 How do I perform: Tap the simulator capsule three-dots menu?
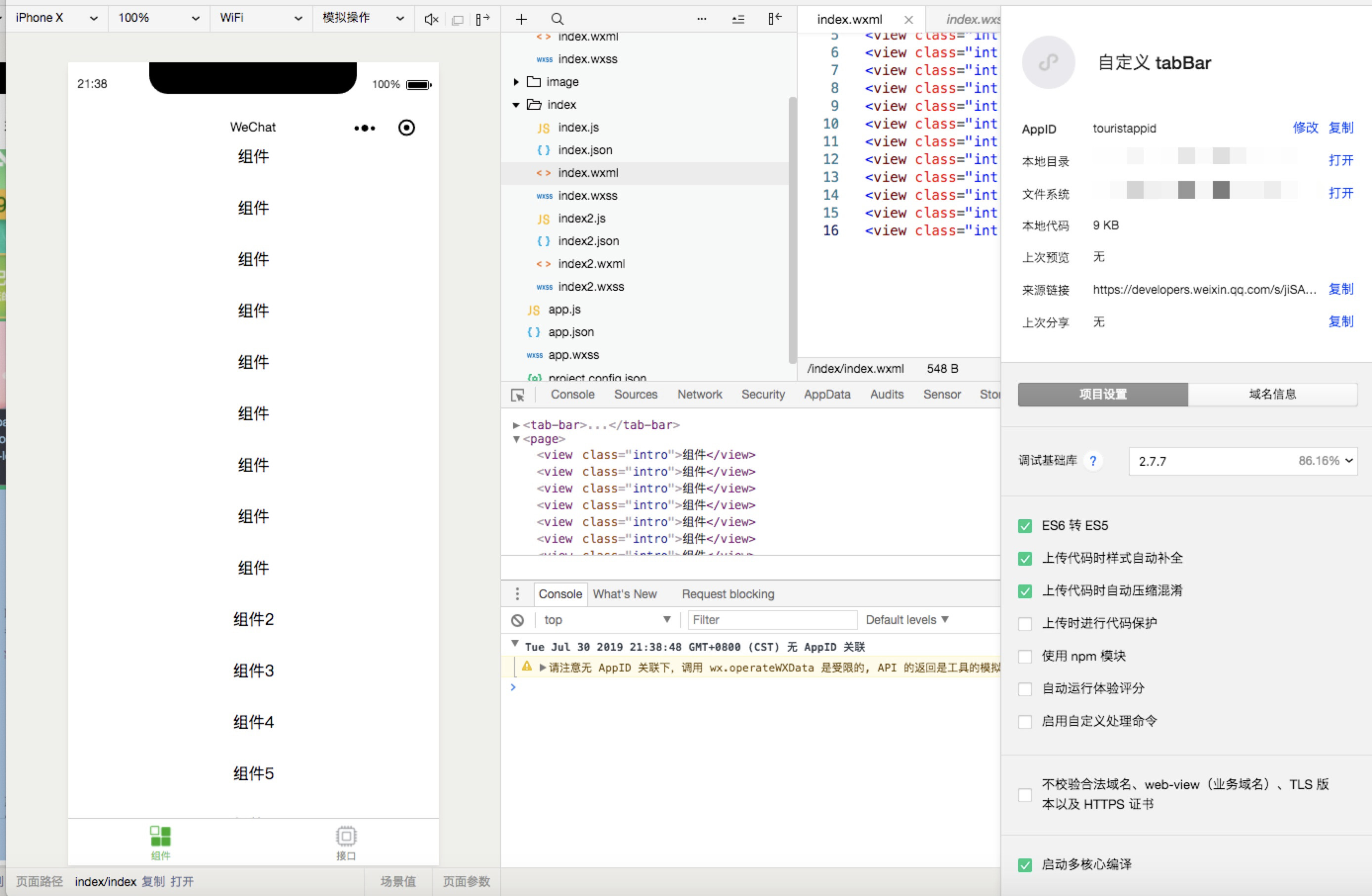pos(364,128)
